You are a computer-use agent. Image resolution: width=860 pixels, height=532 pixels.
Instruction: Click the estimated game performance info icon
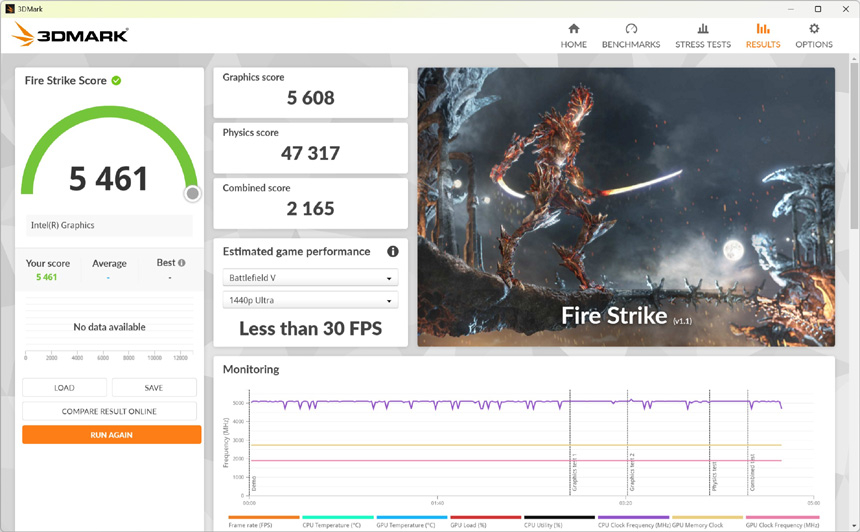pyautogui.click(x=393, y=252)
